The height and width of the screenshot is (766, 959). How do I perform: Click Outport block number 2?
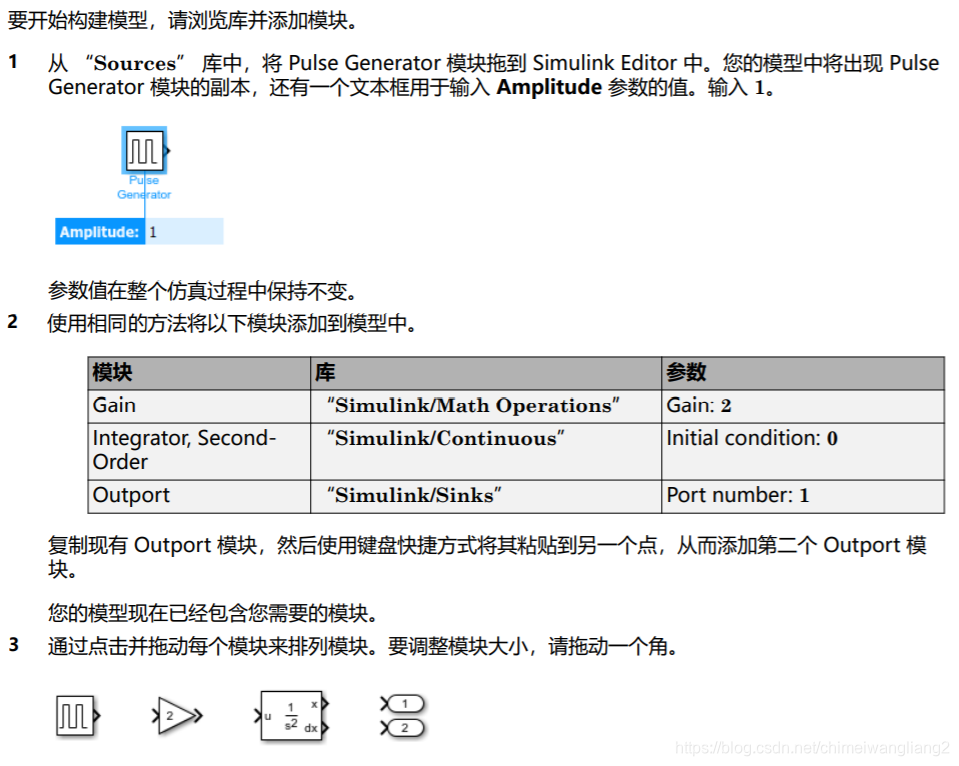[403, 728]
